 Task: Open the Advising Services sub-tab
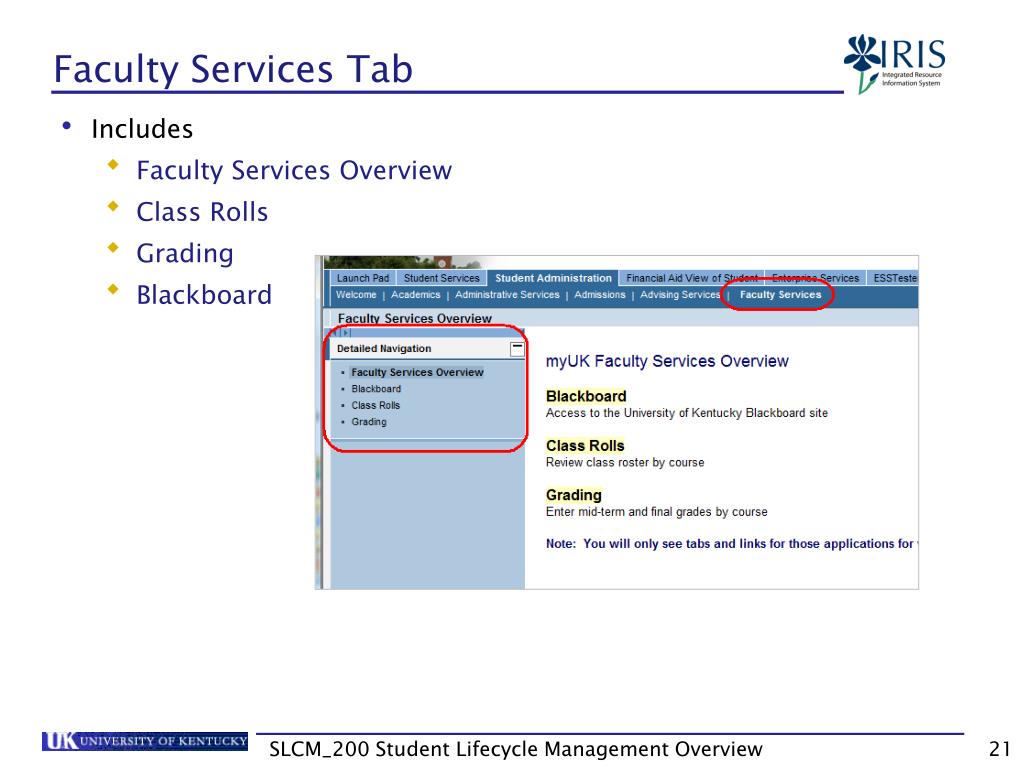pyautogui.click(x=680, y=295)
